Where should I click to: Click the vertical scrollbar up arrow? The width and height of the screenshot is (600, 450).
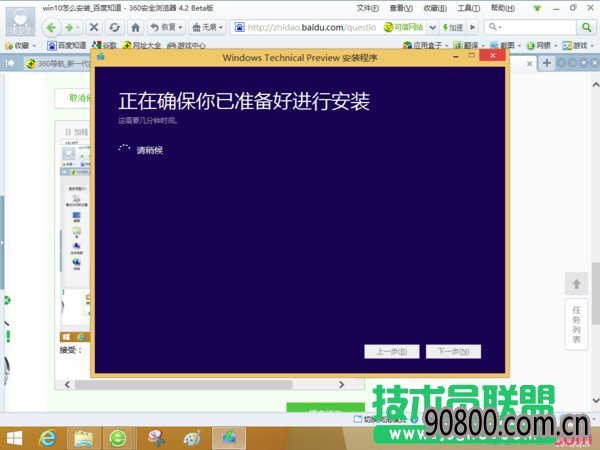click(595, 85)
